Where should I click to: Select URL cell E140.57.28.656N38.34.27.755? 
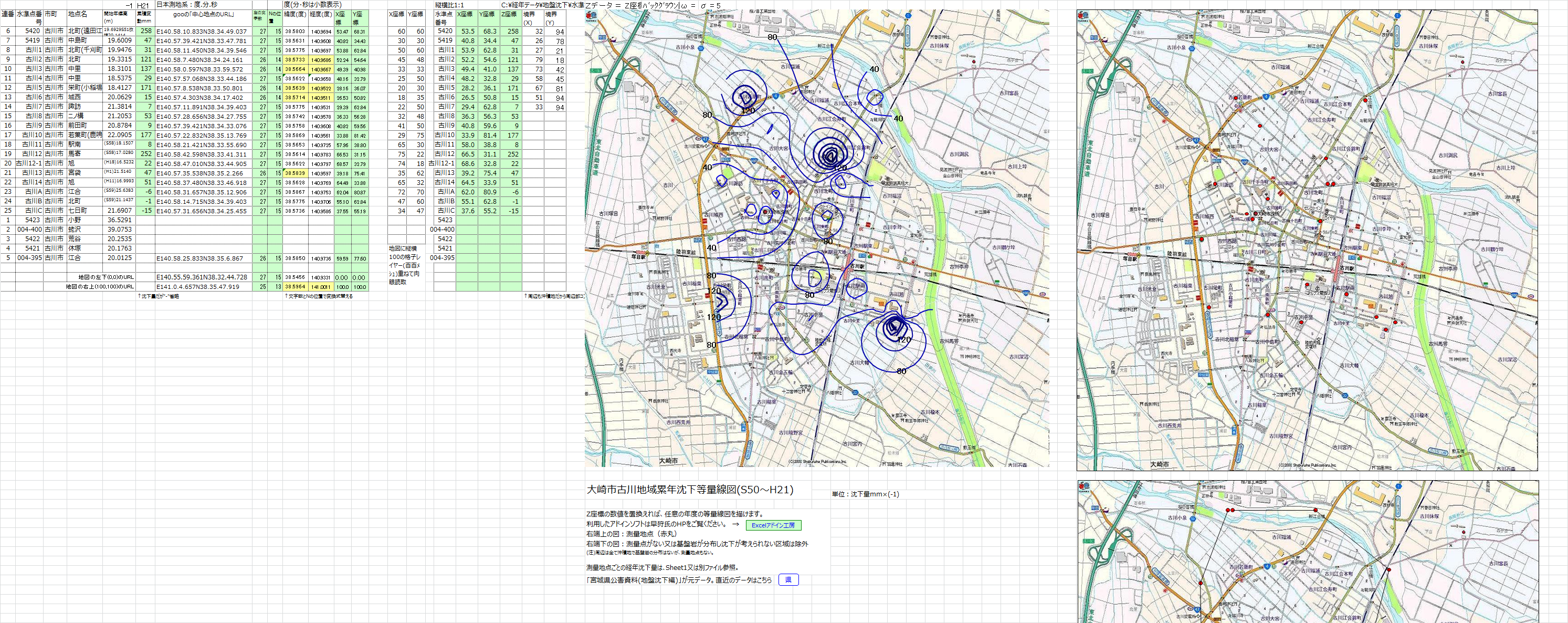pos(203,116)
